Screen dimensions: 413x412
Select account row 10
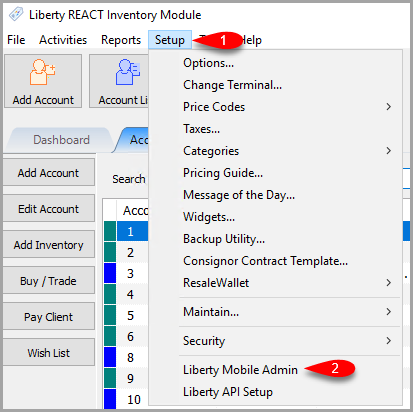132,399
